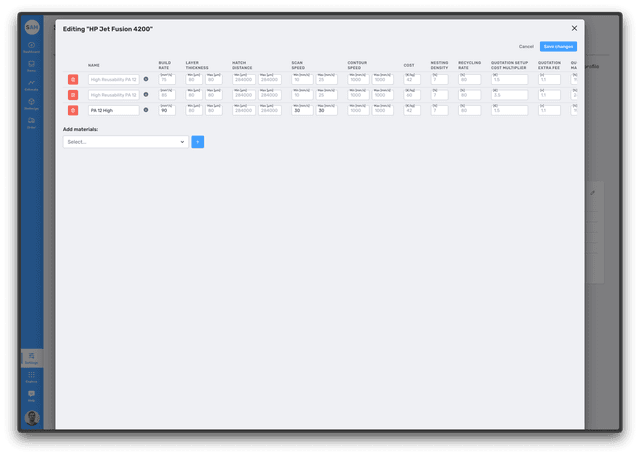Click min scan speed field in build rate 75 row
Image resolution: width=640 pixels, height=456 pixels.
tap(302, 79)
